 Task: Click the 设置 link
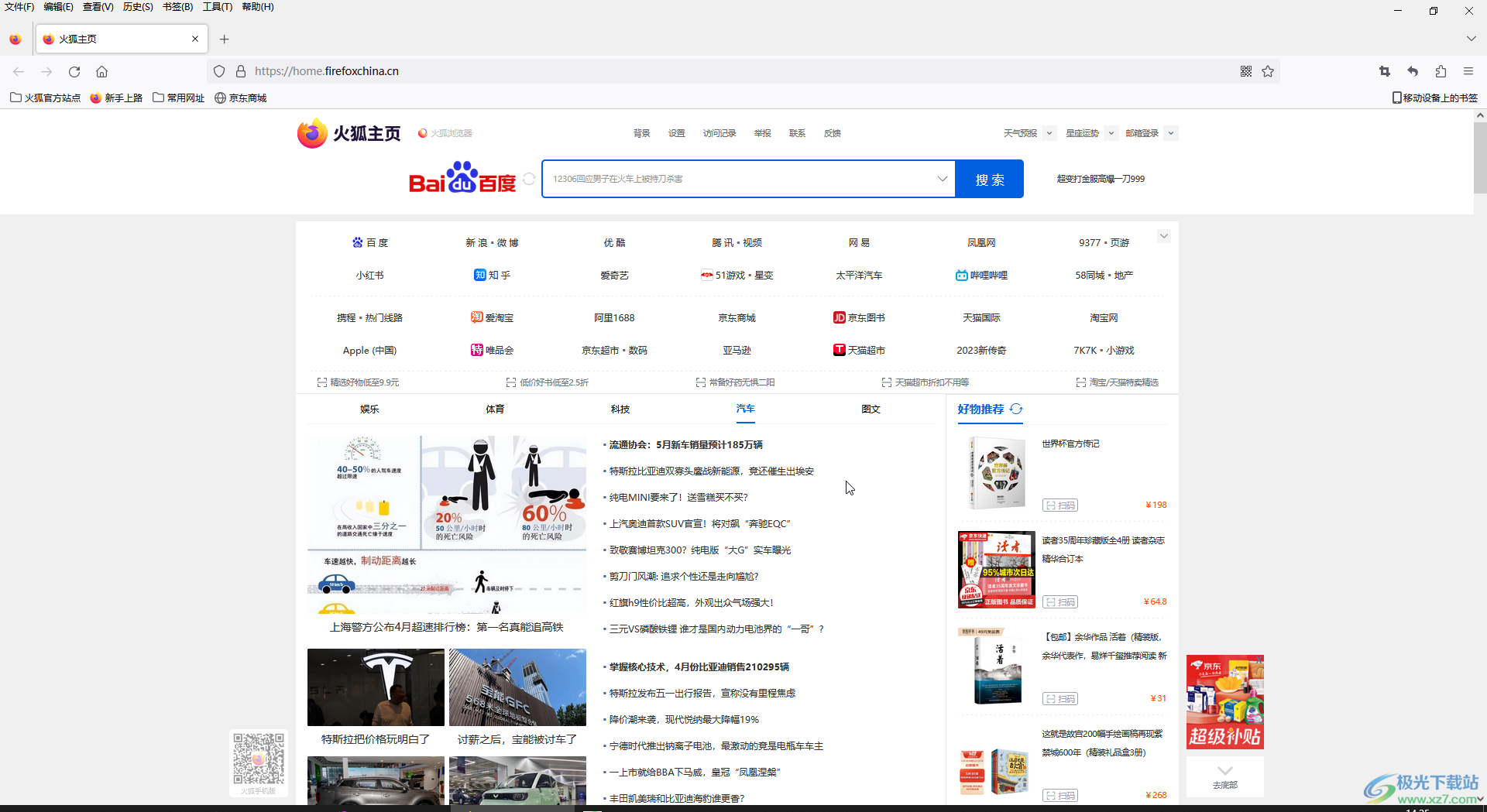(x=677, y=133)
